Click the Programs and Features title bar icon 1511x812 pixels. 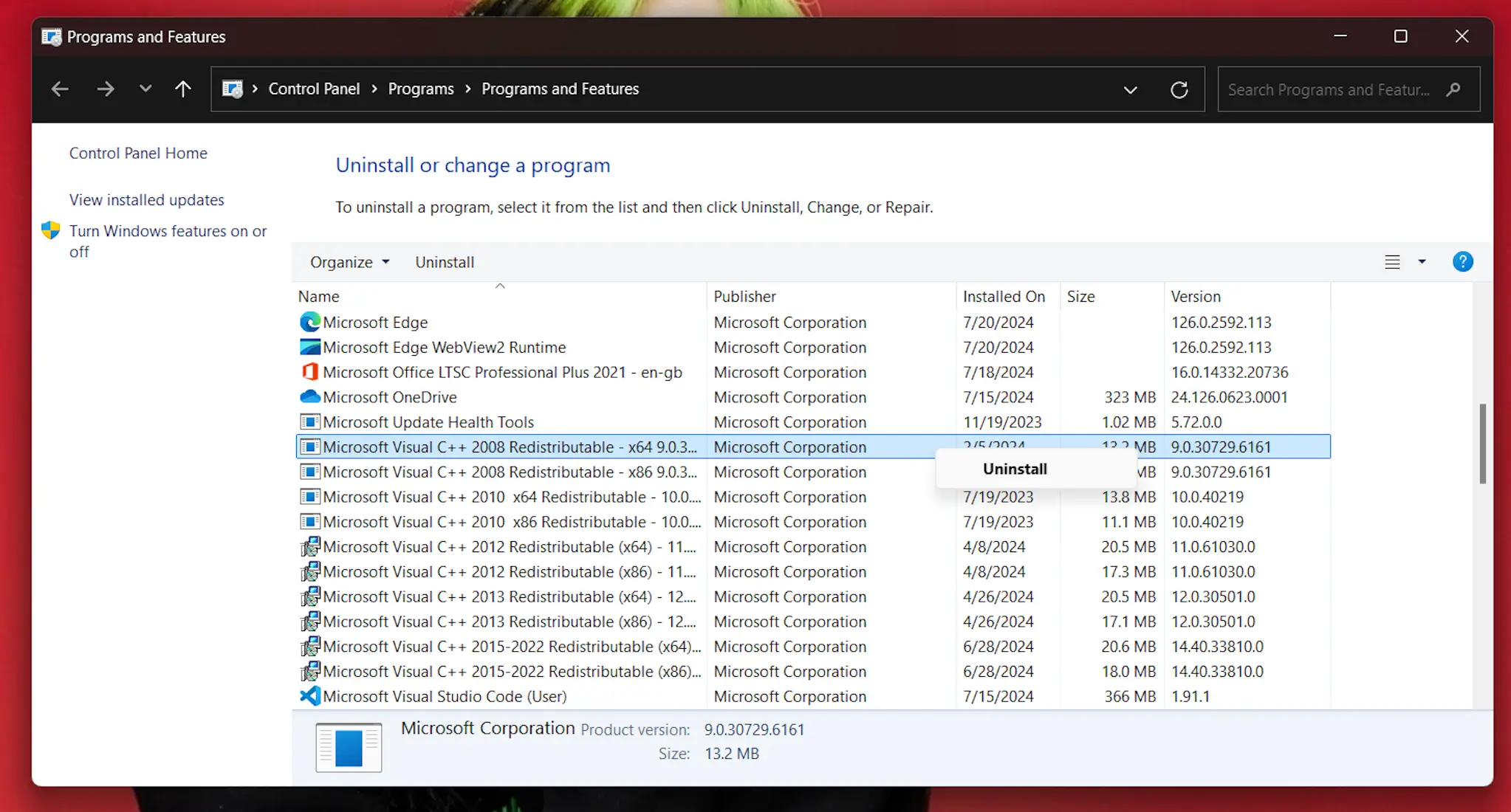52,37
